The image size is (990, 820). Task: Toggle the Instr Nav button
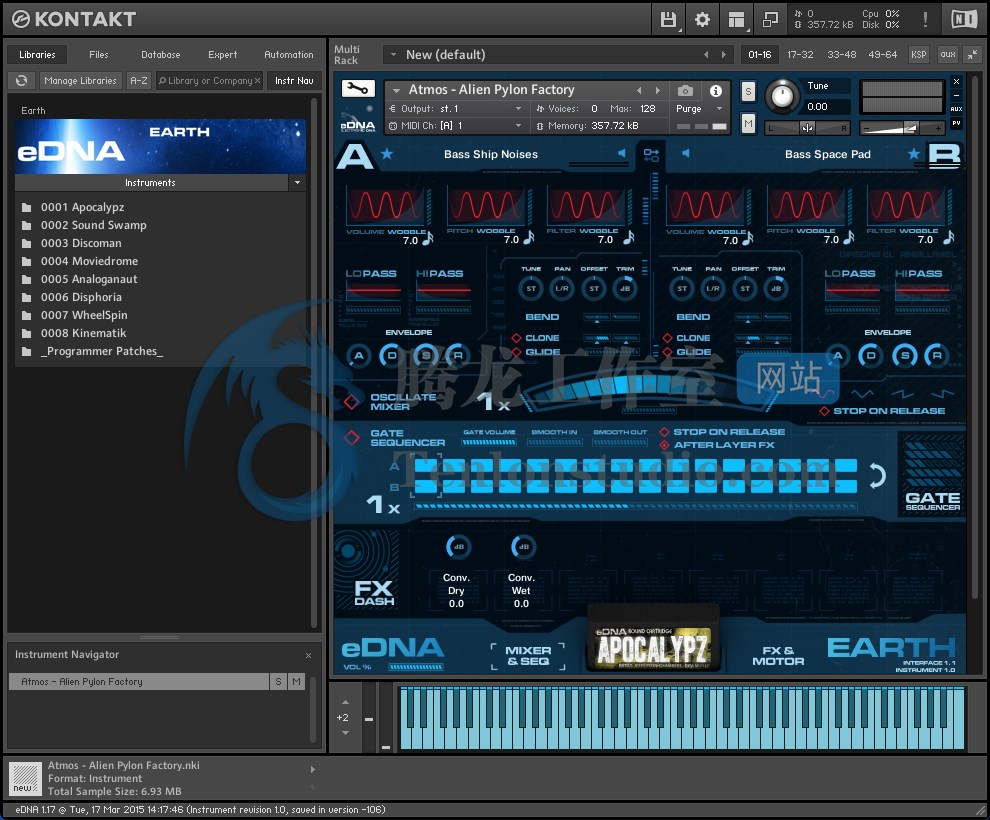click(x=294, y=81)
